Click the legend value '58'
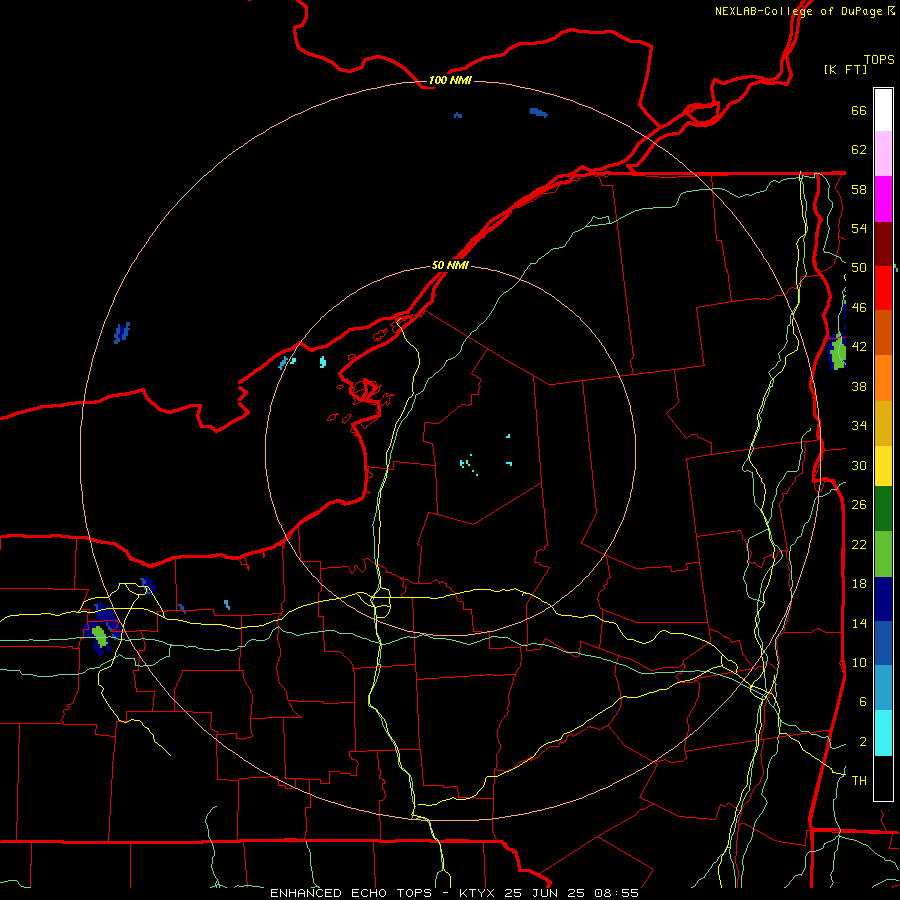The height and width of the screenshot is (900, 900). point(859,189)
